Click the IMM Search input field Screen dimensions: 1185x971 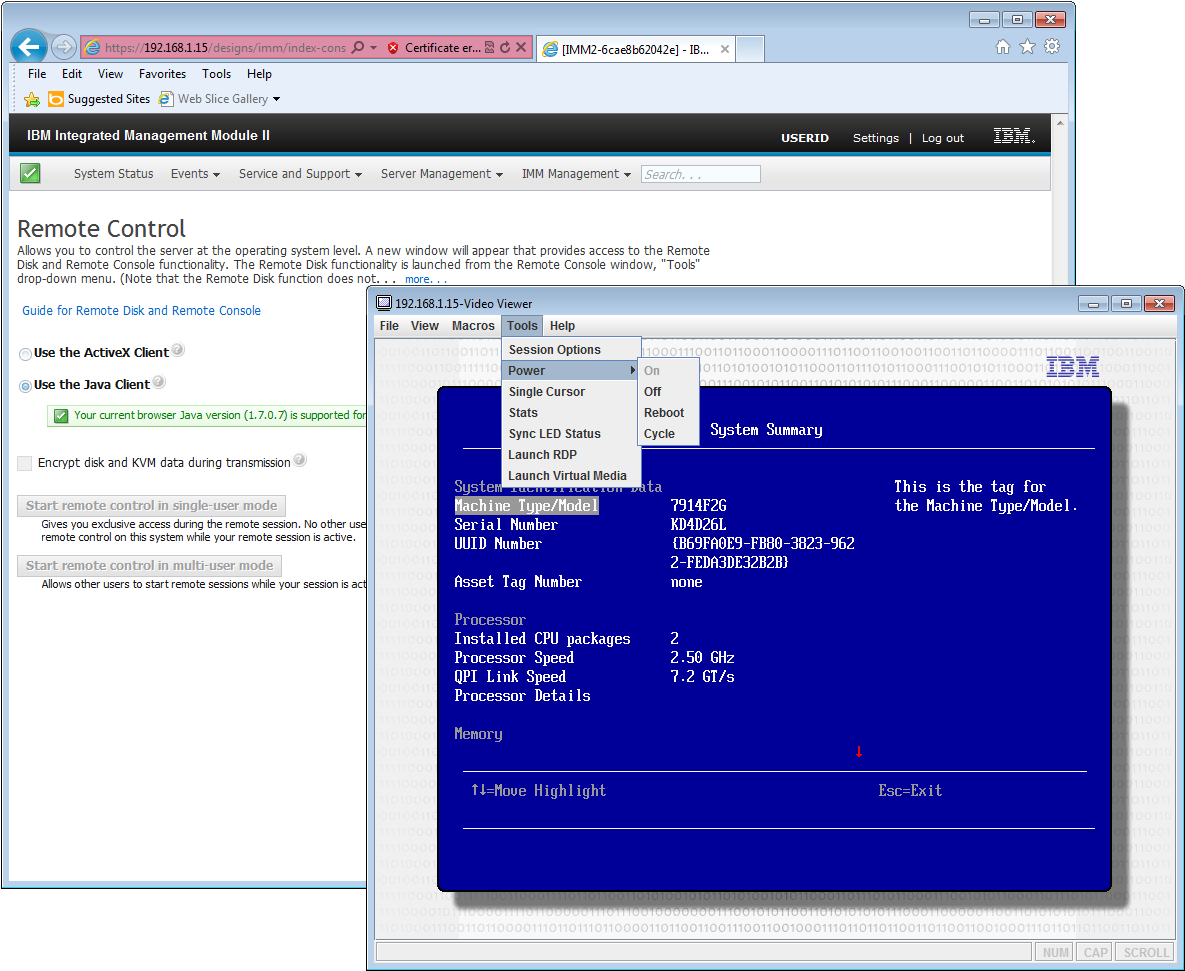(x=701, y=174)
